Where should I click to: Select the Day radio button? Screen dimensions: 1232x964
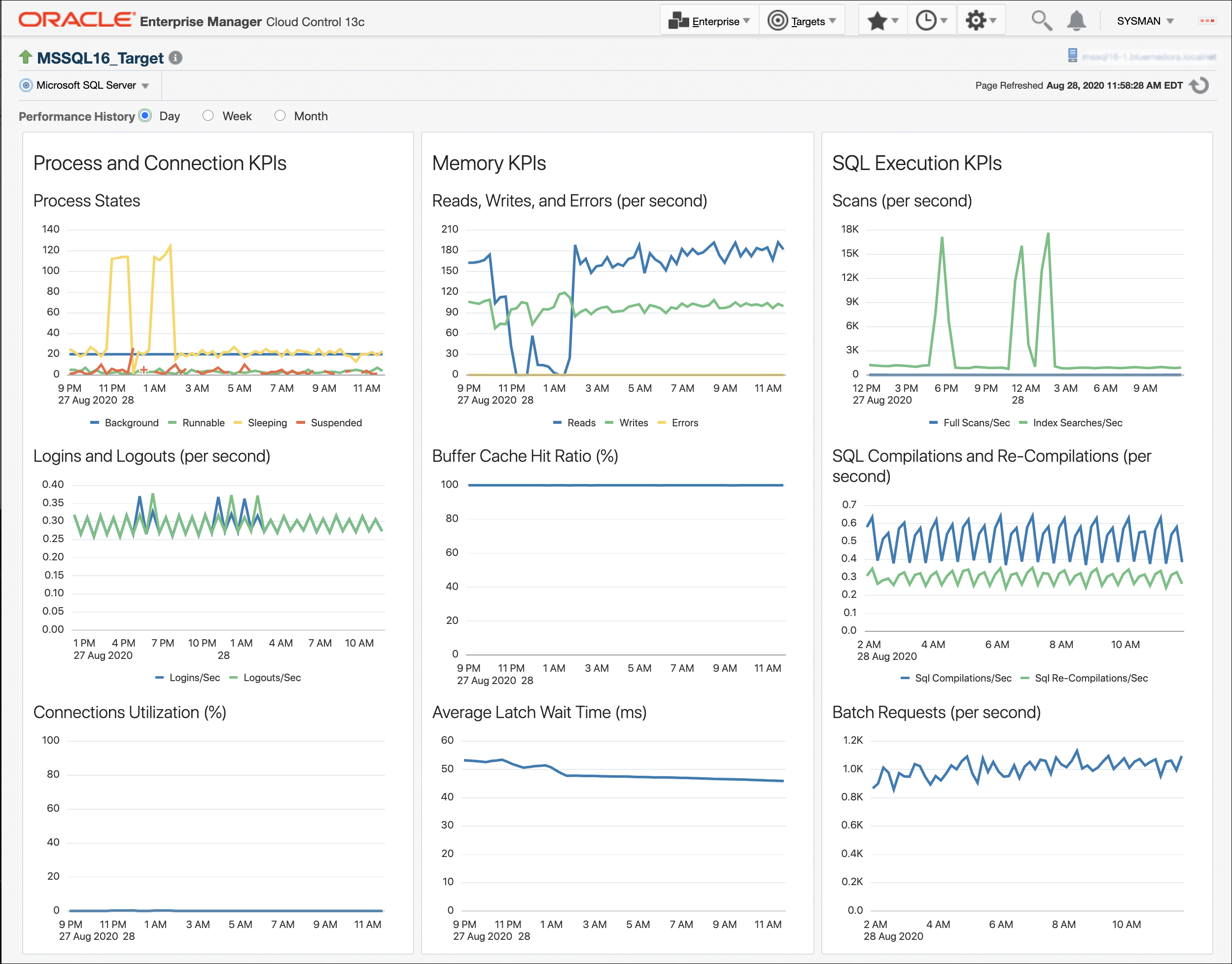point(145,116)
